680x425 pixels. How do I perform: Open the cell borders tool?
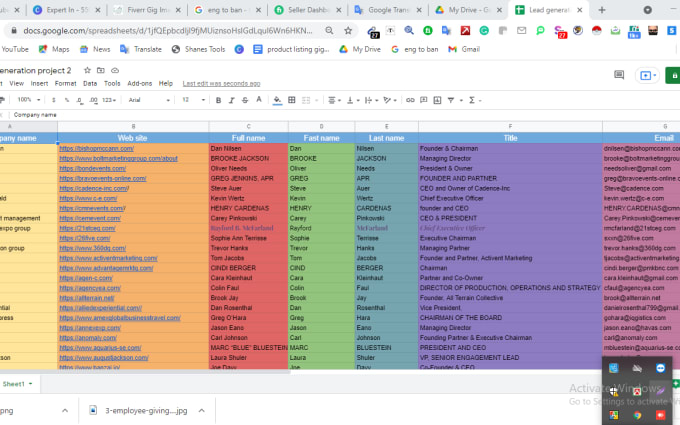292,100
